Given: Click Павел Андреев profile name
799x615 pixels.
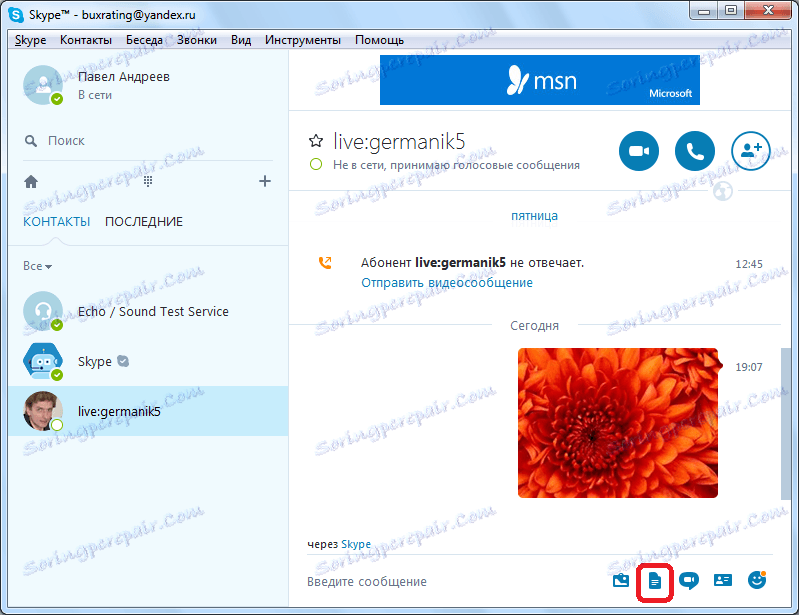Looking at the screenshot, I should click(123, 76).
